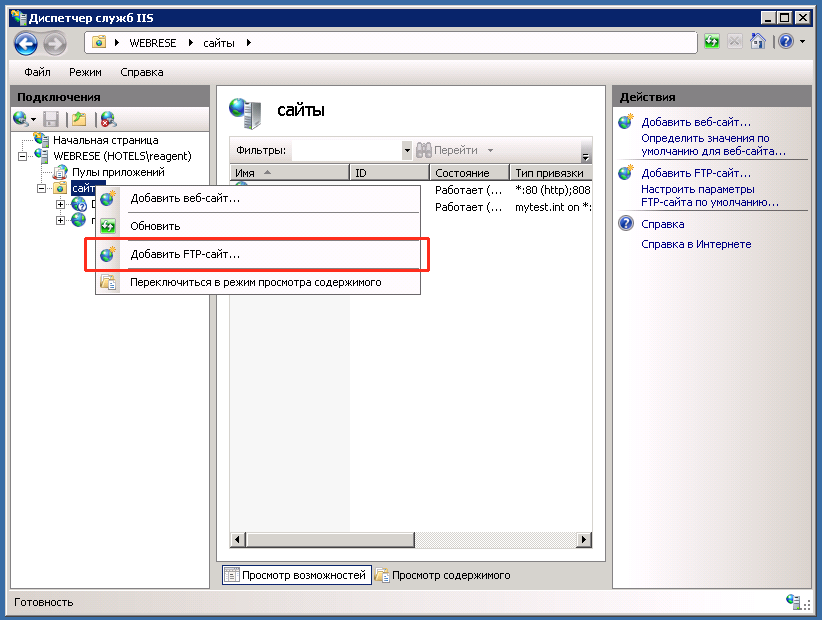Click the Перейти button

(x=447, y=150)
